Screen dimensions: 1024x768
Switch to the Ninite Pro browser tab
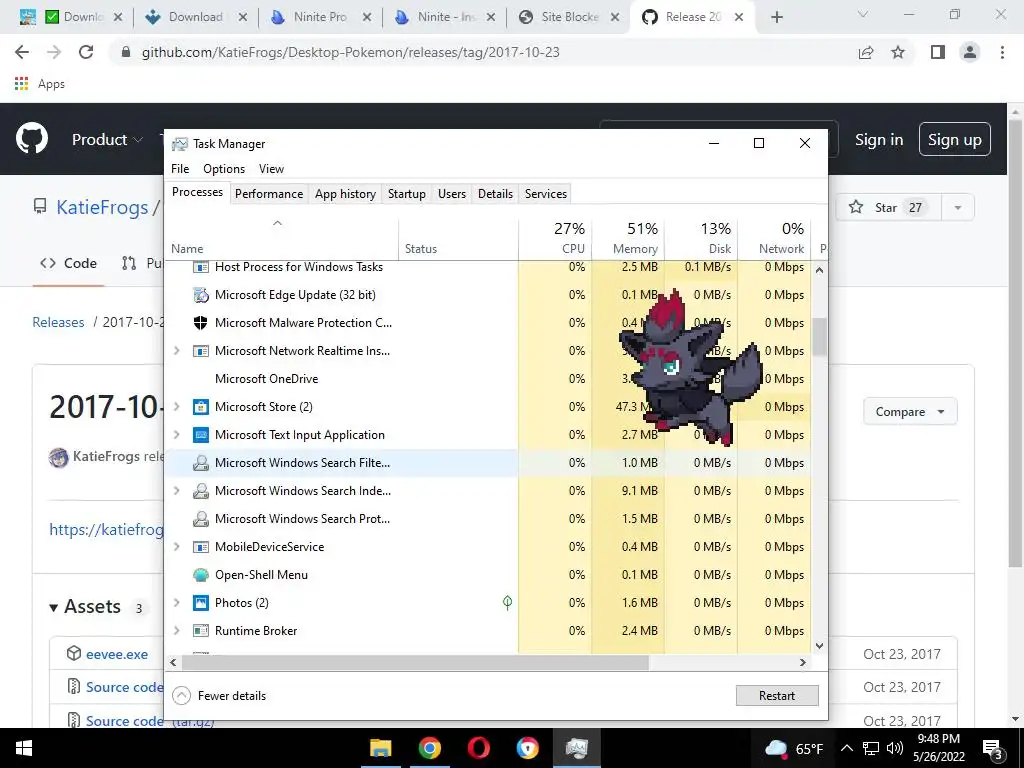tap(320, 18)
